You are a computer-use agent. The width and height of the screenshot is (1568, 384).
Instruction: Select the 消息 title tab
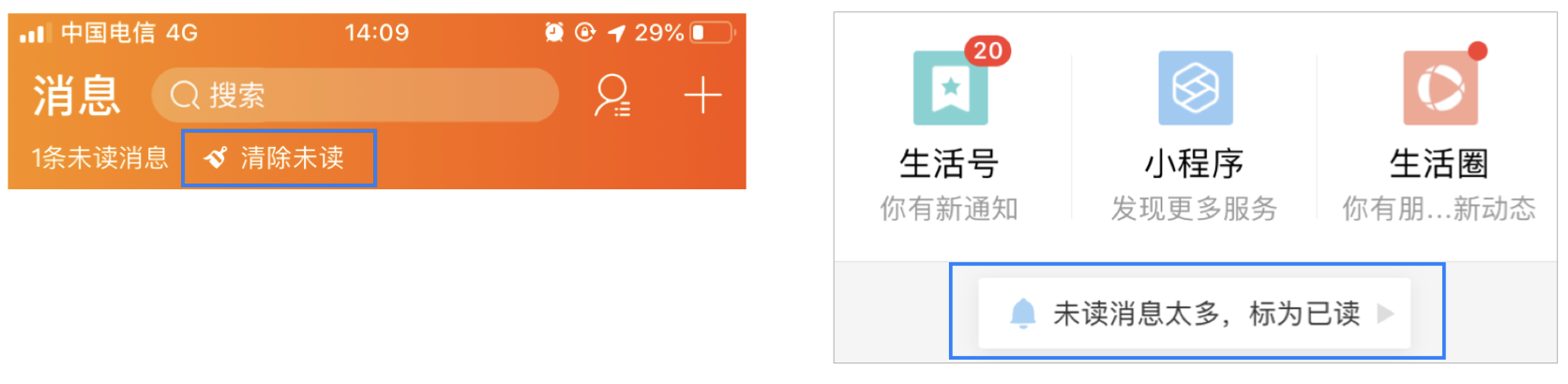(x=77, y=96)
